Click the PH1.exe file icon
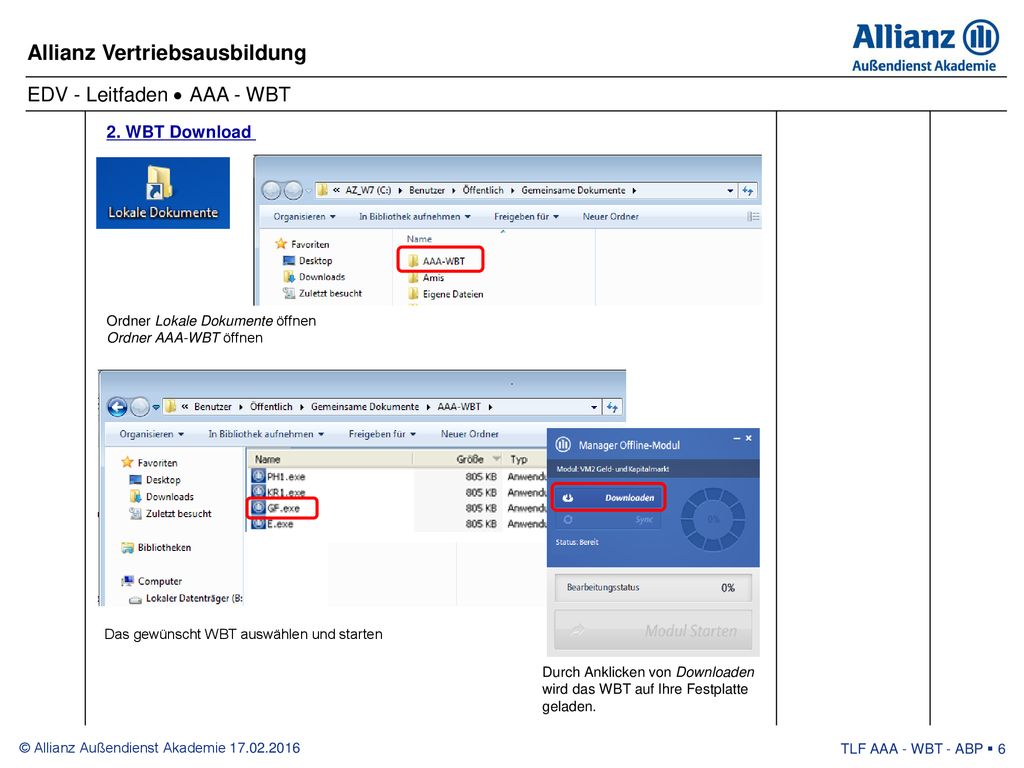 click(258, 476)
